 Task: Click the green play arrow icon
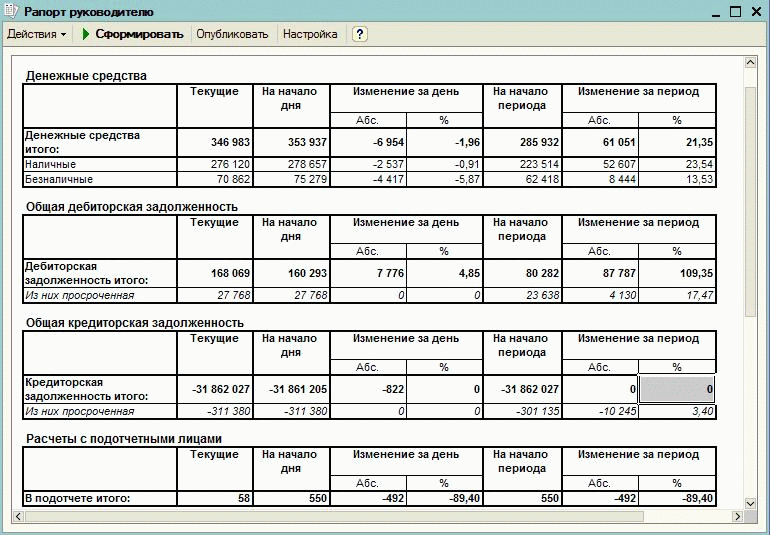(87, 34)
